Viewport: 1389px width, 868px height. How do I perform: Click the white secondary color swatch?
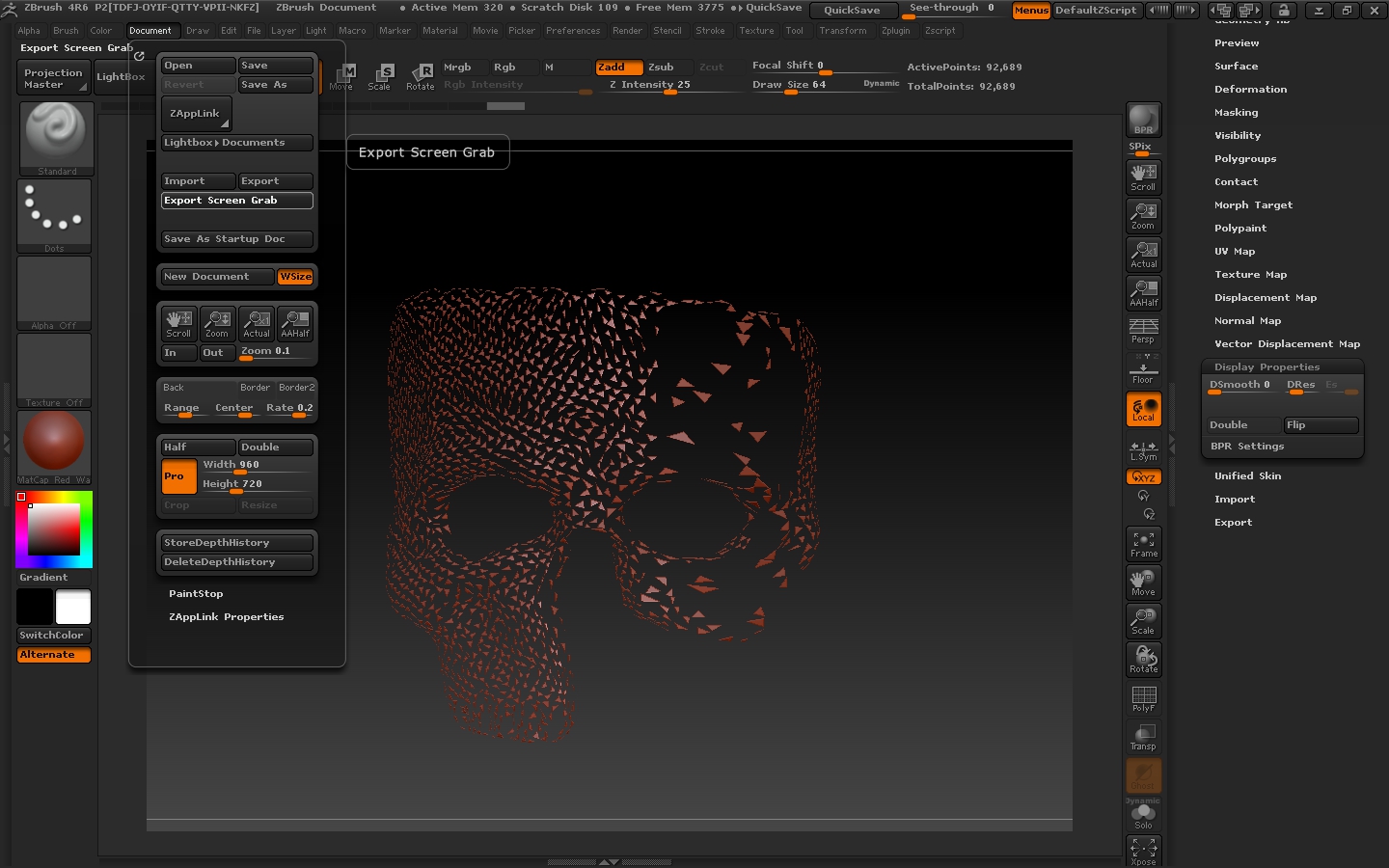tap(73, 608)
